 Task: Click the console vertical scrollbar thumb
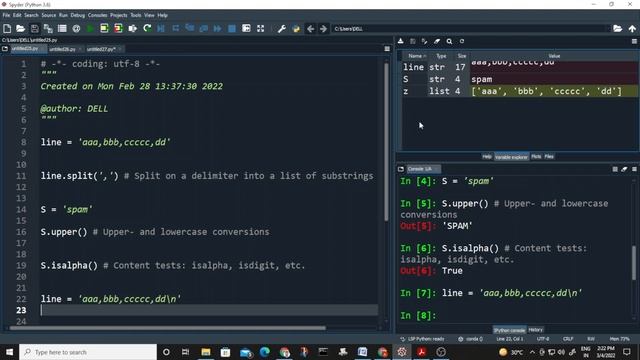tap(634, 262)
